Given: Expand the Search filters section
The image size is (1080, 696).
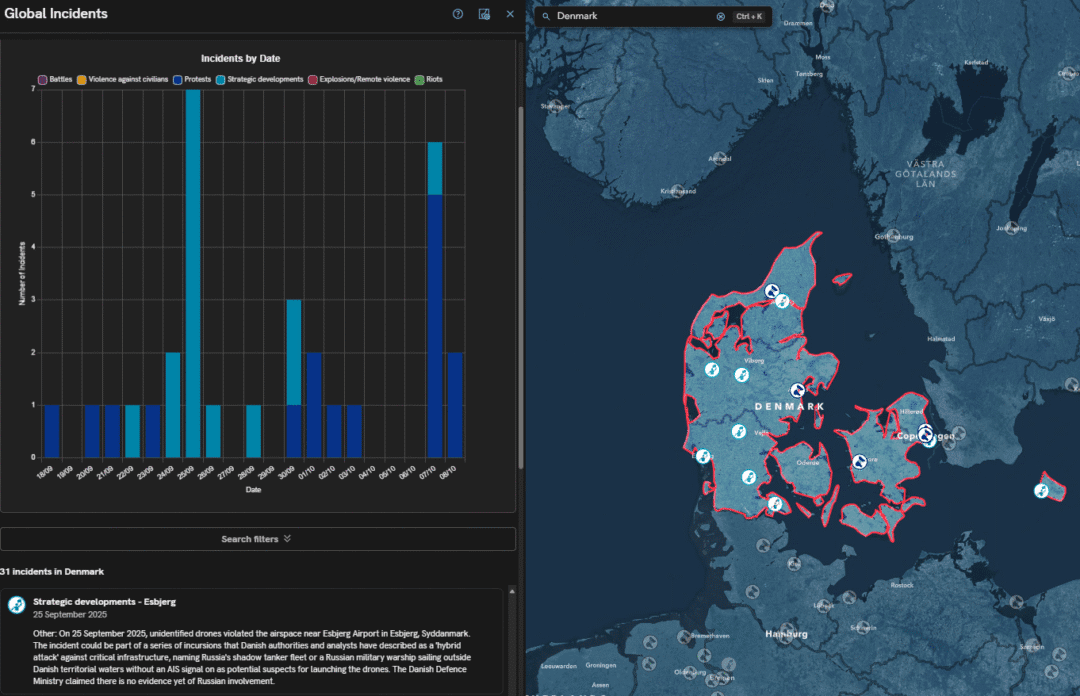Looking at the screenshot, I should 256,539.
